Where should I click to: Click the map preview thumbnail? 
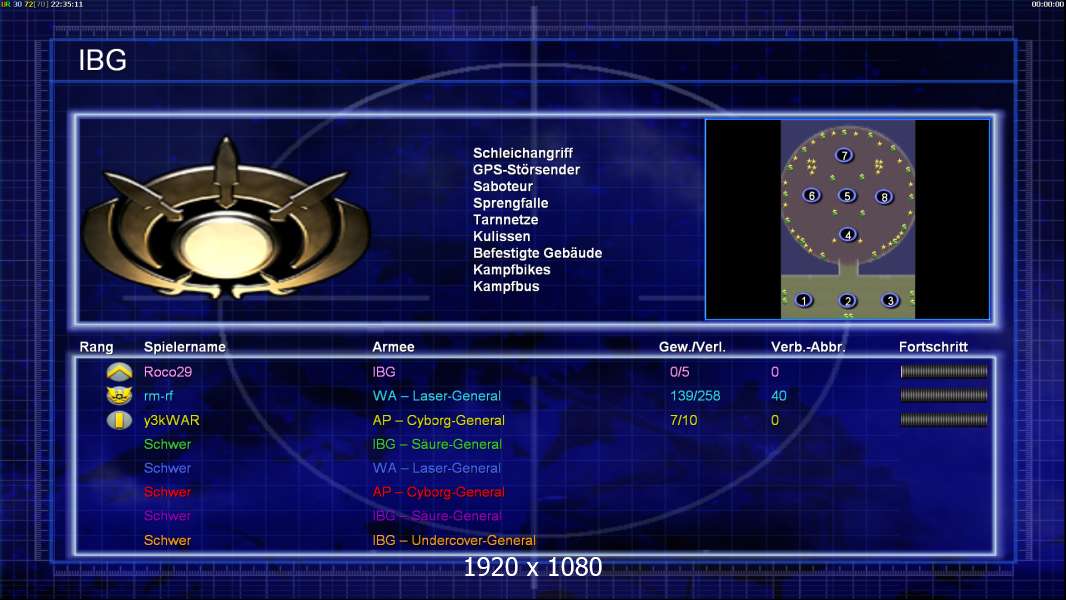(848, 219)
